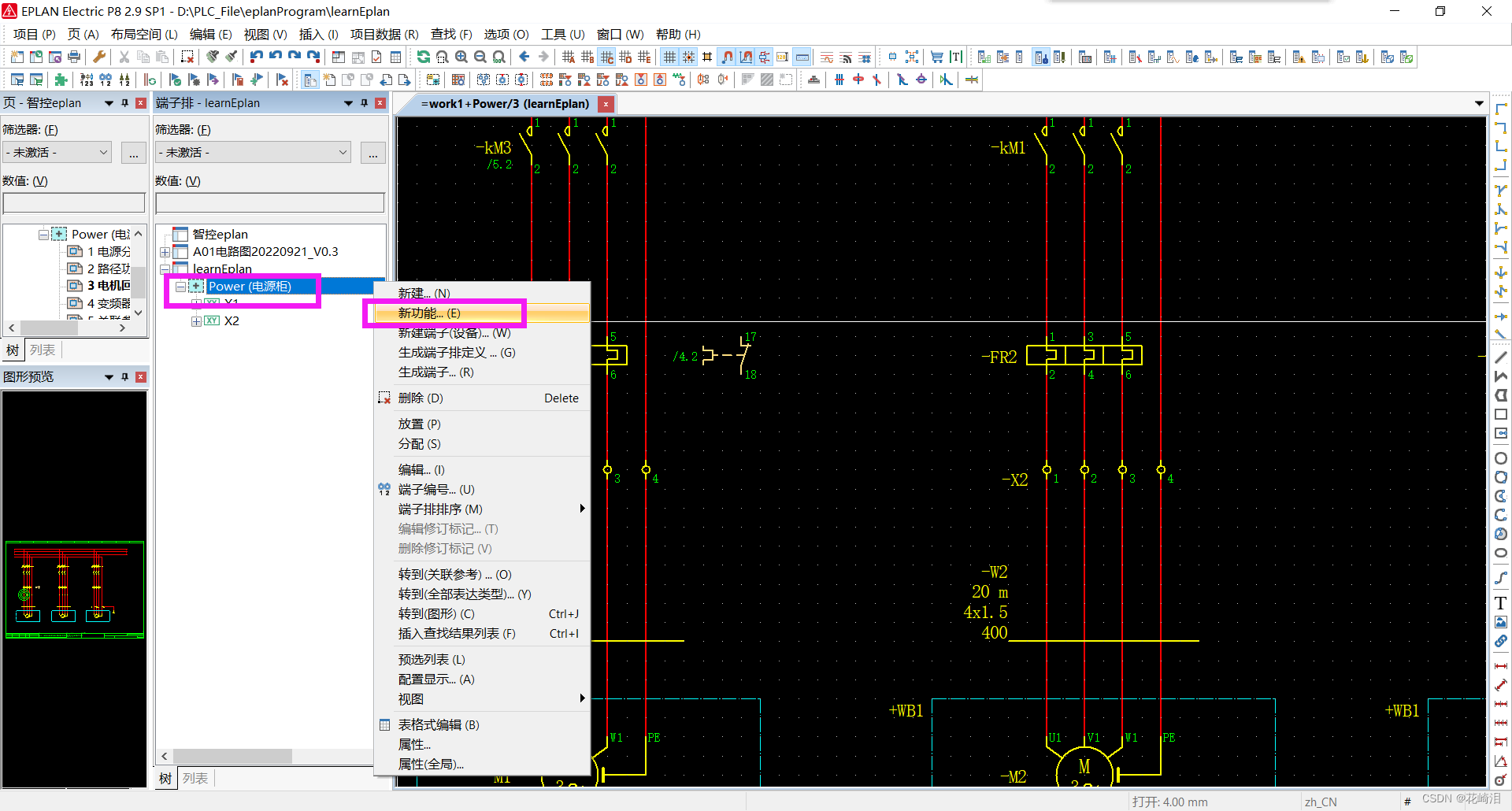
Task: Open the 插入 (I) menu
Action: [x=318, y=35]
